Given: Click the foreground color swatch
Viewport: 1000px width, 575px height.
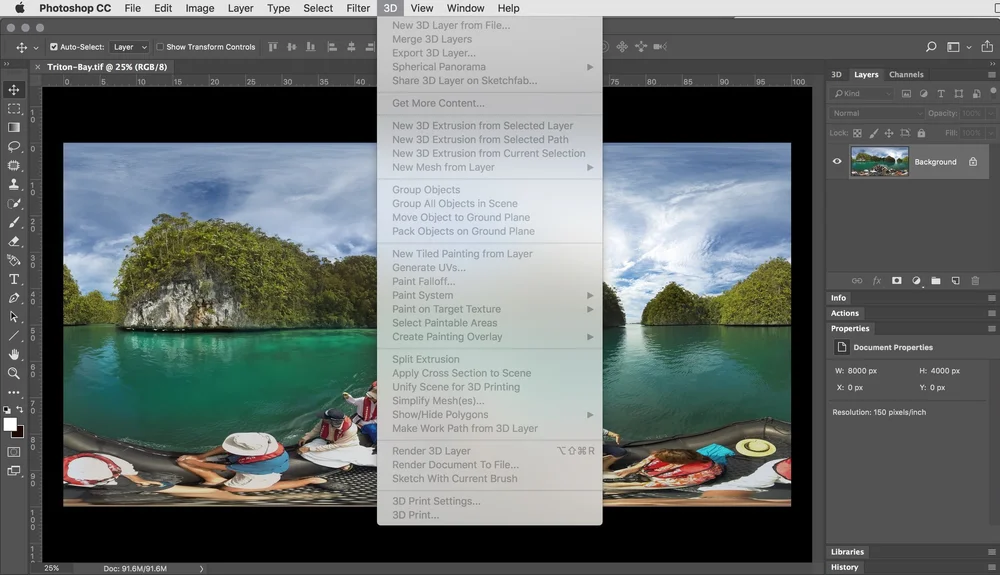Looking at the screenshot, I should pos(10,425).
